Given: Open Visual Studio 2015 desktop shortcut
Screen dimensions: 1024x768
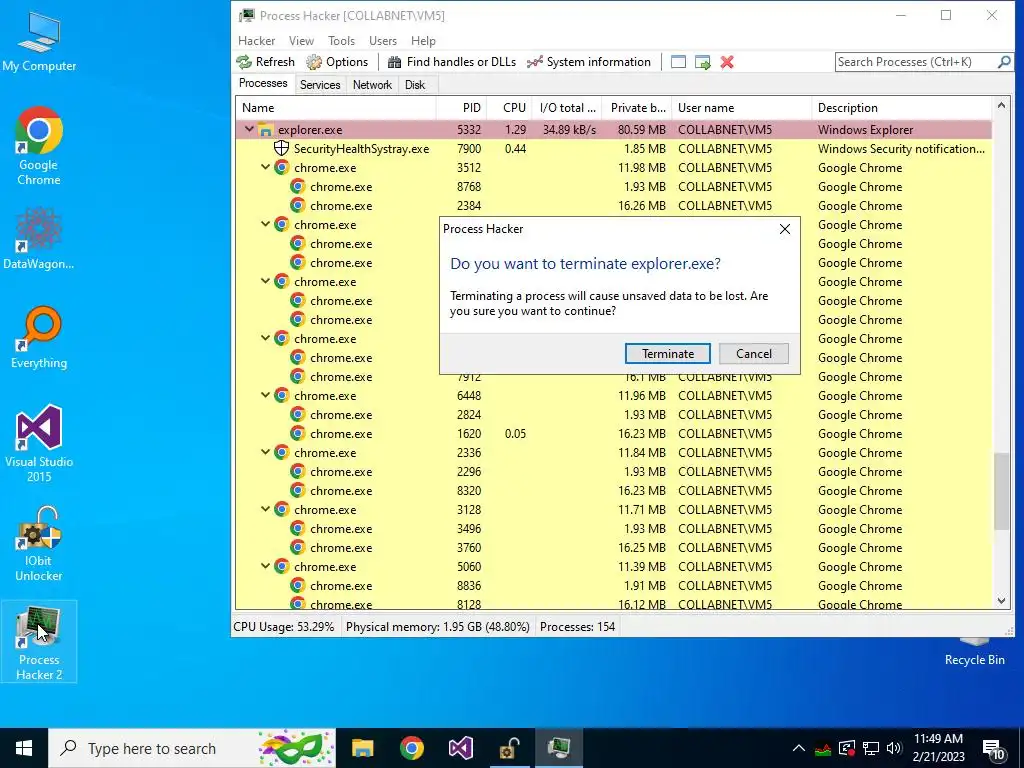Looking at the screenshot, I should pos(39,443).
